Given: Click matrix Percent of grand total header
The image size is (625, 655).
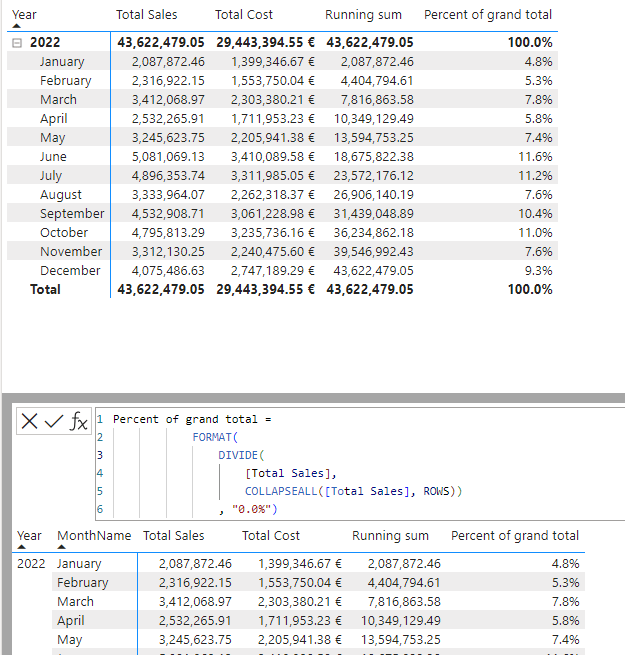Looking at the screenshot, I should pyautogui.click(x=487, y=15).
